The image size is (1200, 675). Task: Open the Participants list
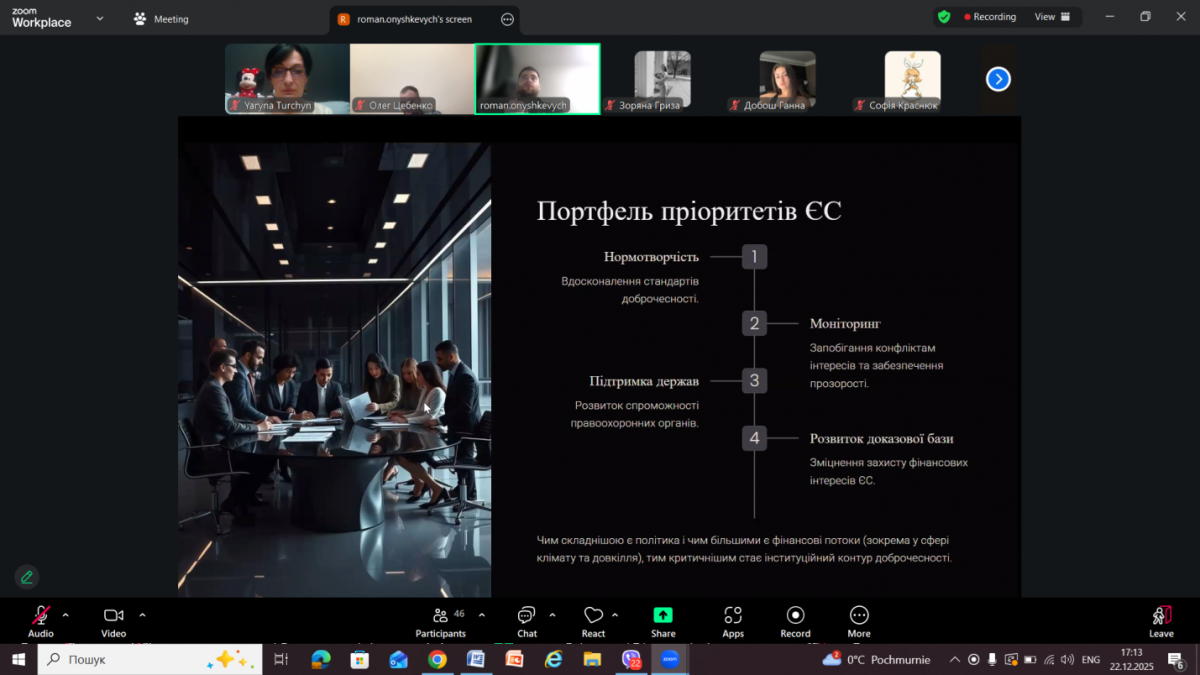(x=440, y=616)
